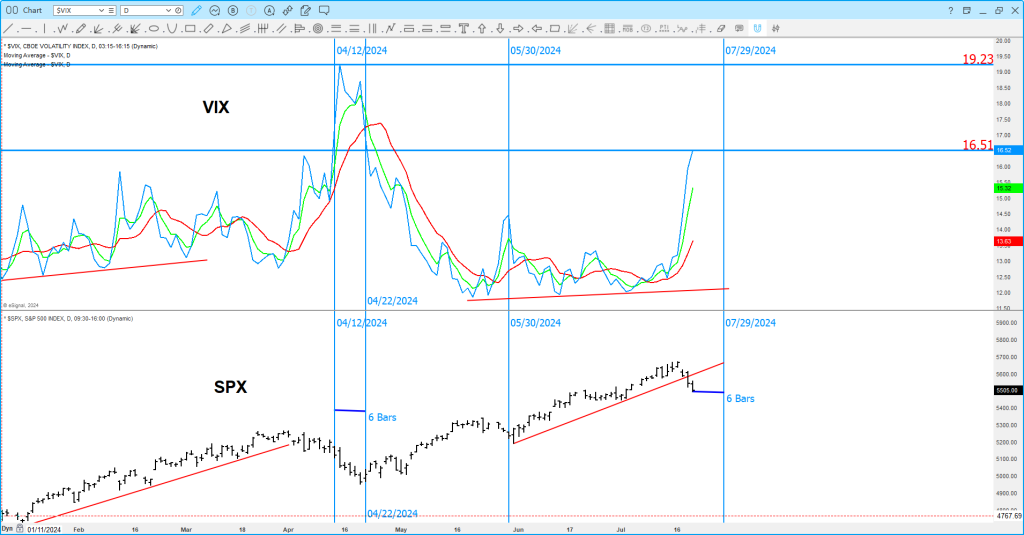The height and width of the screenshot is (535, 1024).
Task: Select the trend line drawing tool
Action: pyautogui.click(x=8, y=29)
